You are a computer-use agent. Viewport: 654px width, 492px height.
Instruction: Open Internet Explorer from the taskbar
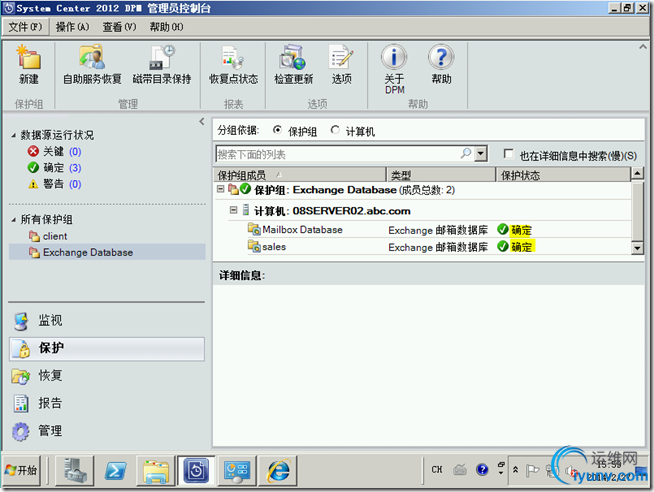(278, 471)
